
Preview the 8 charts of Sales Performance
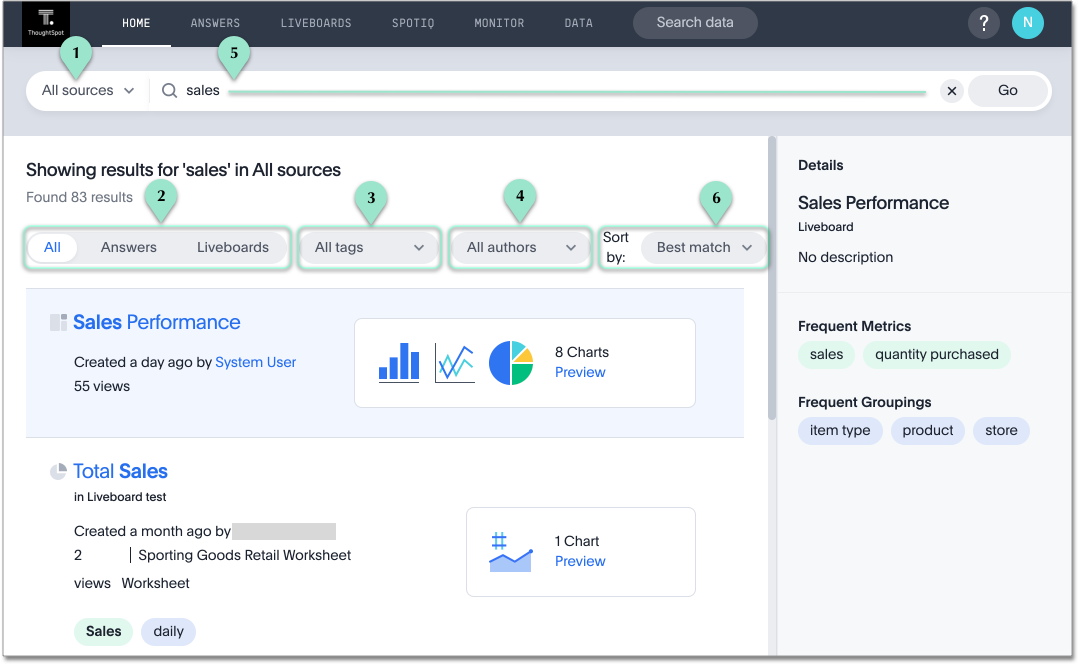pyautogui.click(x=580, y=371)
